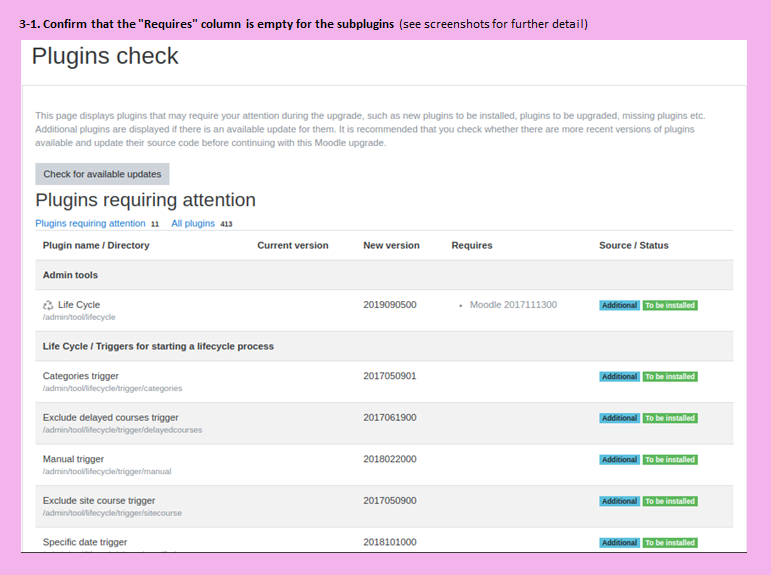The width and height of the screenshot is (771, 575).
Task: Click To be installed badge for Categories trigger
Action: pyautogui.click(x=670, y=377)
